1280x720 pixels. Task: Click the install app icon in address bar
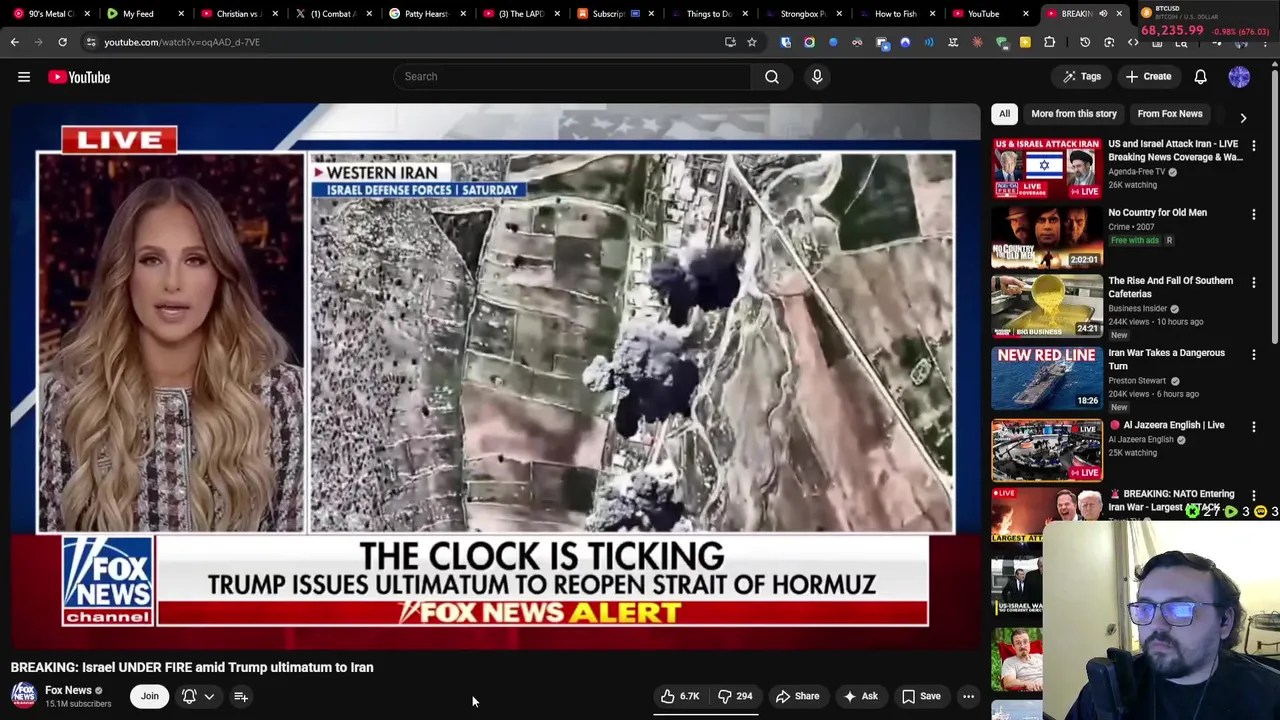(x=730, y=42)
